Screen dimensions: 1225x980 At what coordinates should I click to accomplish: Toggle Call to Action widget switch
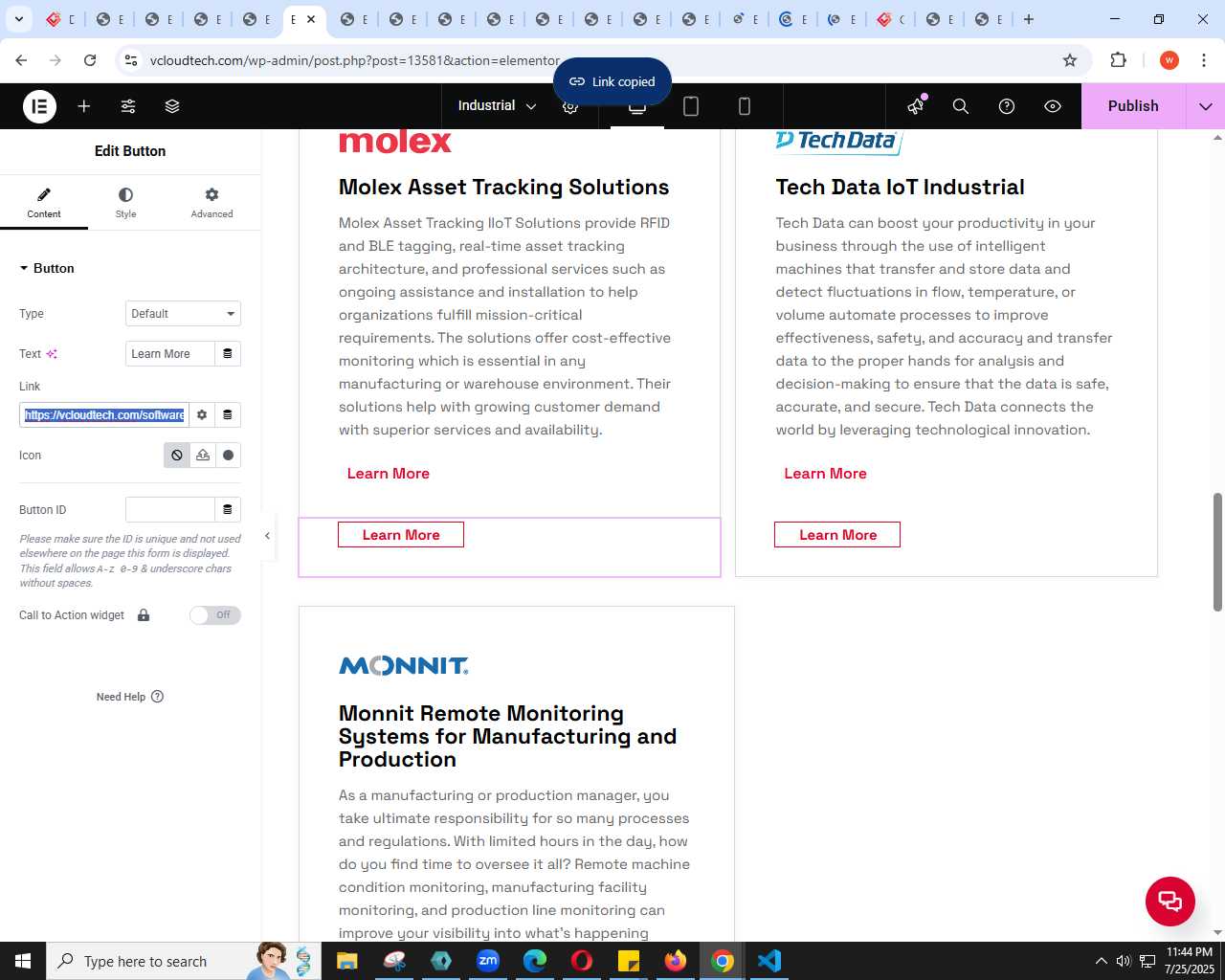pyautogui.click(x=214, y=615)
